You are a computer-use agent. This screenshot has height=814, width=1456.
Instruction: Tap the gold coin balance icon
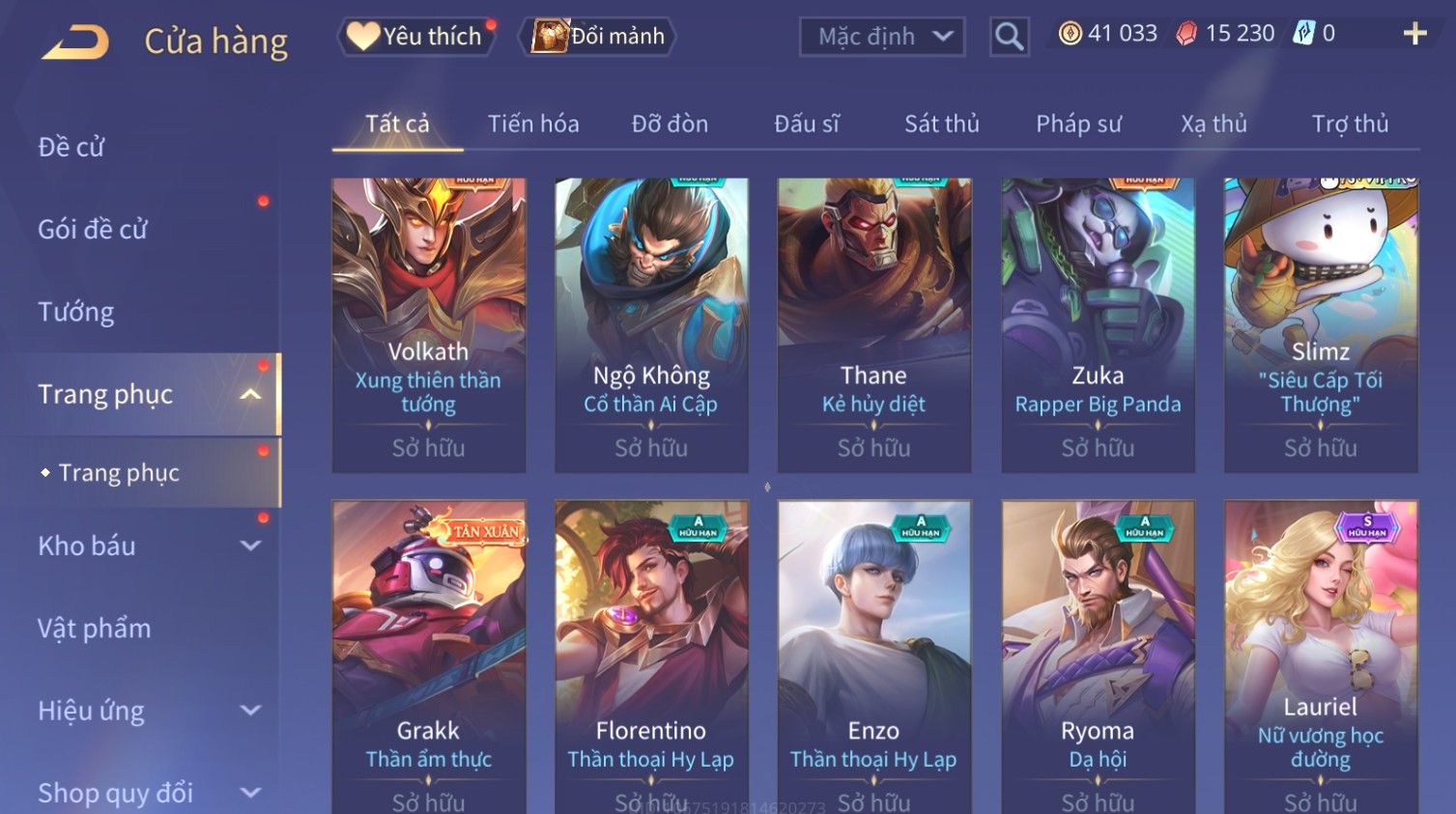coord(1070,34)
